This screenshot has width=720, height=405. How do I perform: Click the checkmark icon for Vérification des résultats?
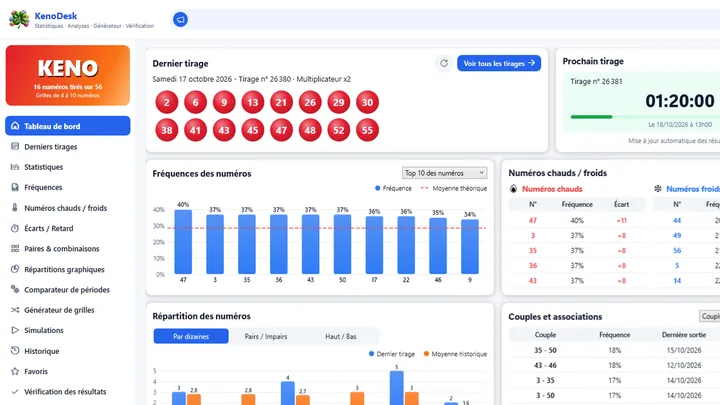(15, 392)
